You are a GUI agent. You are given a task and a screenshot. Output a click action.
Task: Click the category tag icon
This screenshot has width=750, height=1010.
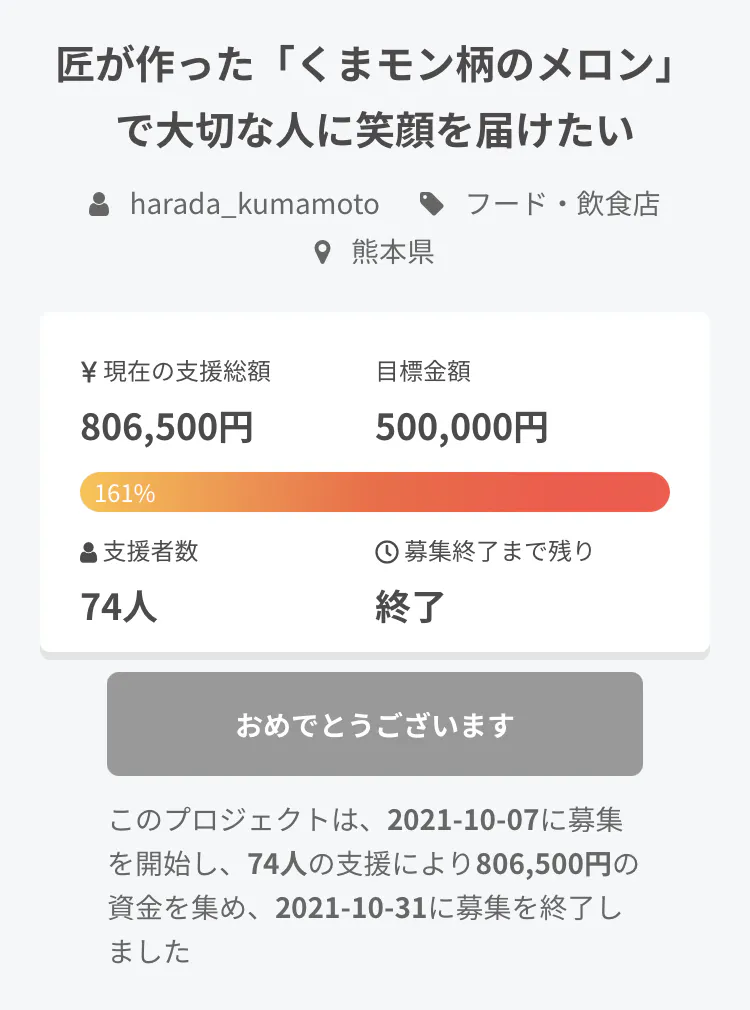(432, 205)
